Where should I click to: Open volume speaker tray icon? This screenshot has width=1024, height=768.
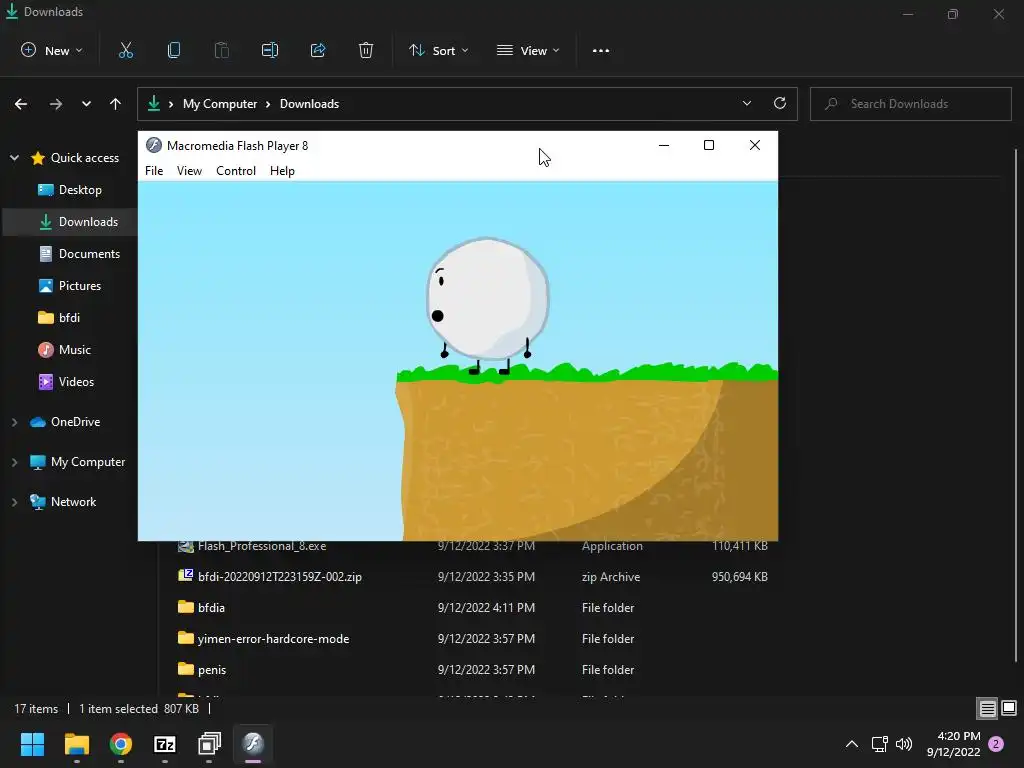point(904,744)
